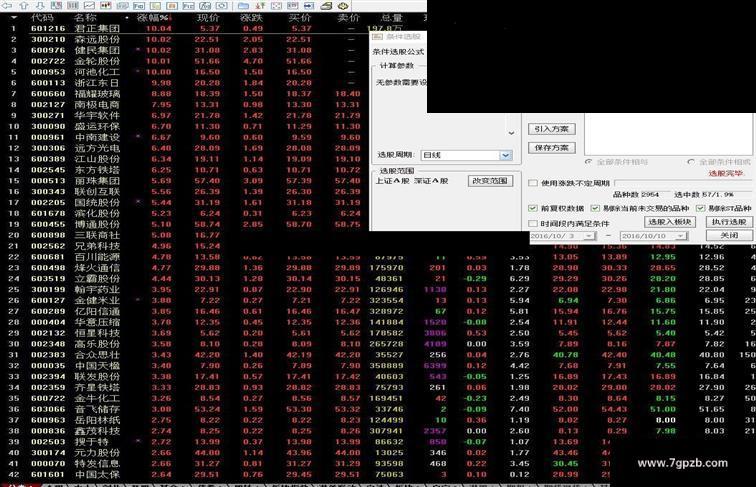
Task: Select stock row 000513 丽珠集团
Action: pyautogui.click(x=185, y=181)
